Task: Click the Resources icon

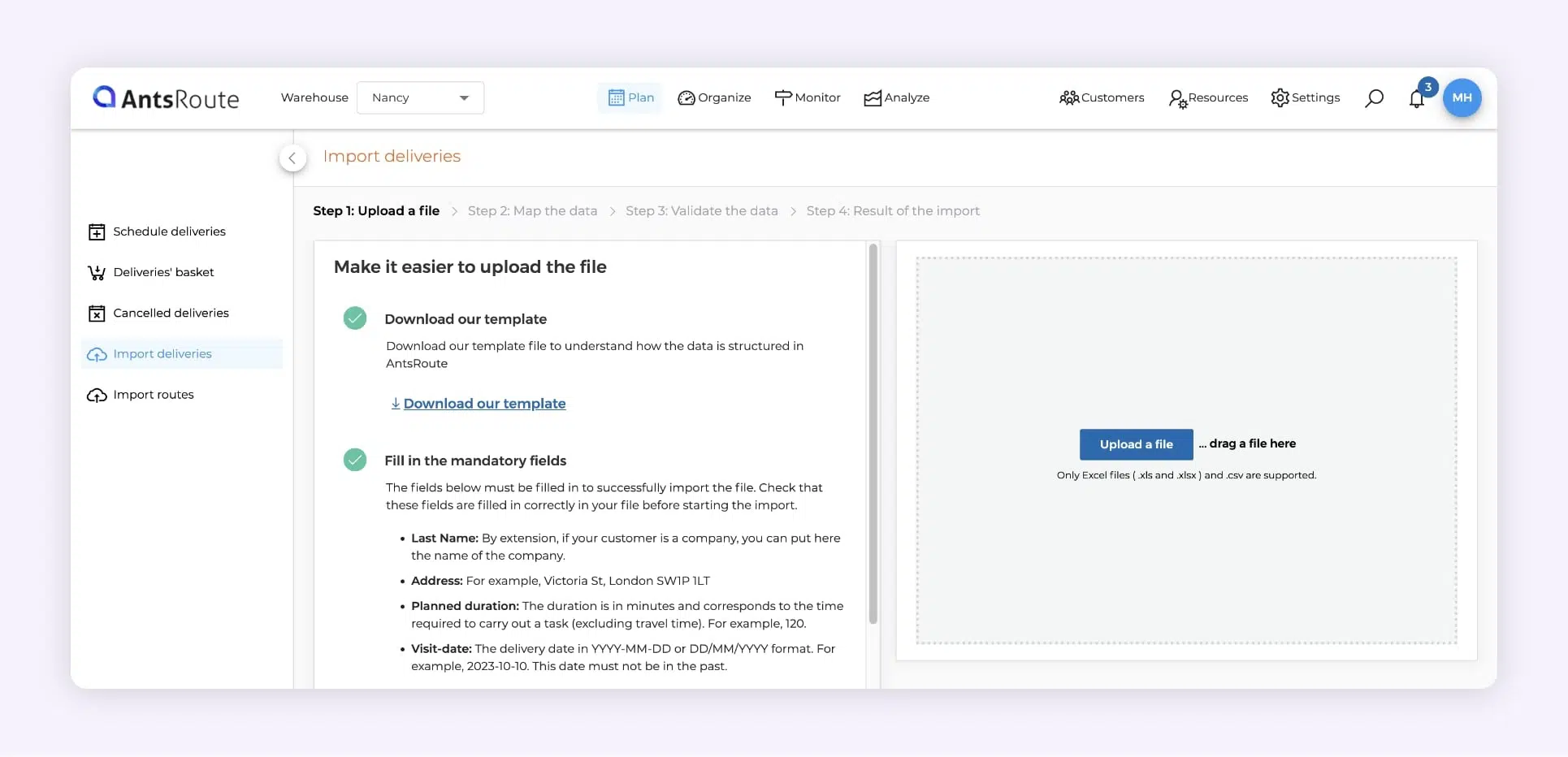Action: point(1177,98)
